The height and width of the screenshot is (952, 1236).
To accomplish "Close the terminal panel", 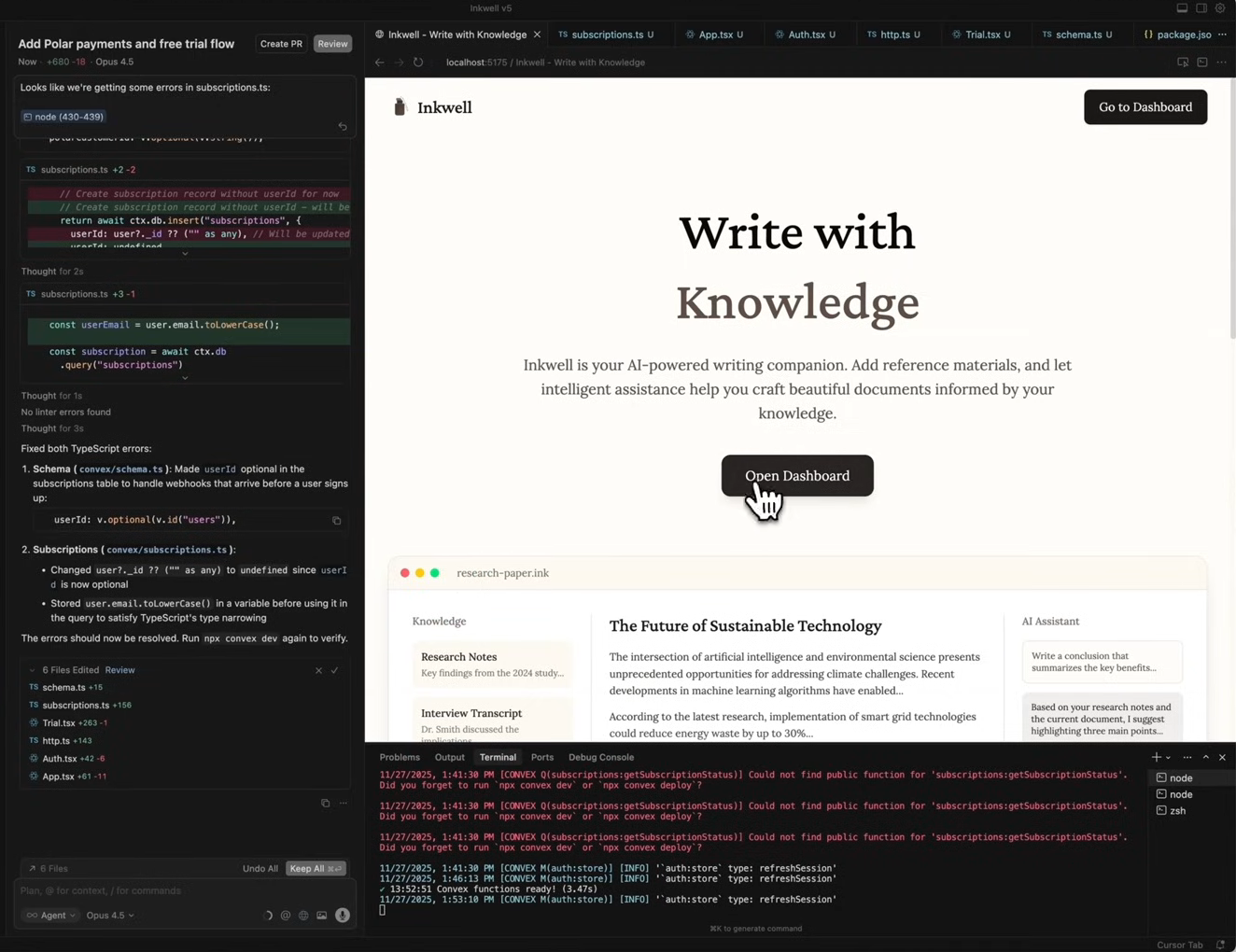I will [x=1222, y=757].
